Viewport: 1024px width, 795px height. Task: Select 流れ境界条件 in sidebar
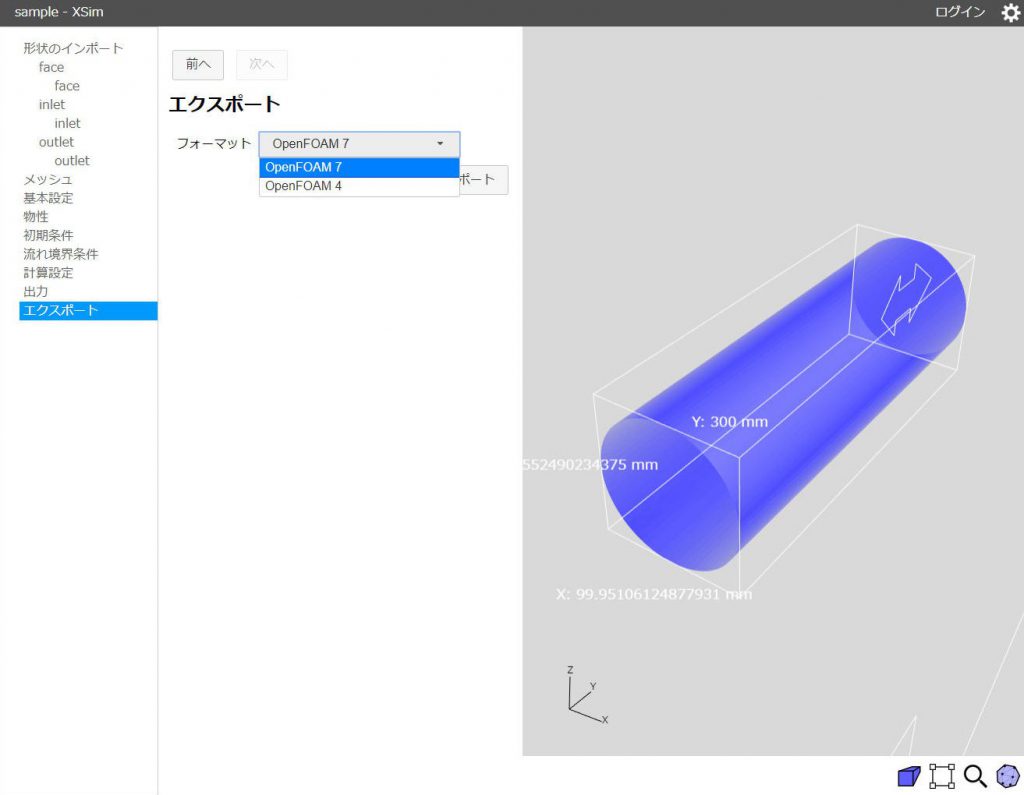click(61, 254)
